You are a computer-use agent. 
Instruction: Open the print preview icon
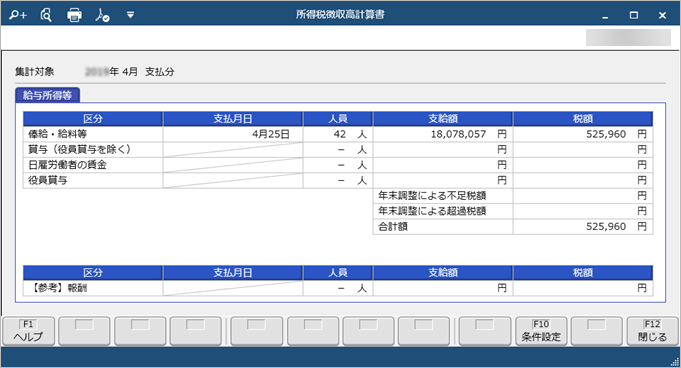[46, 15]
